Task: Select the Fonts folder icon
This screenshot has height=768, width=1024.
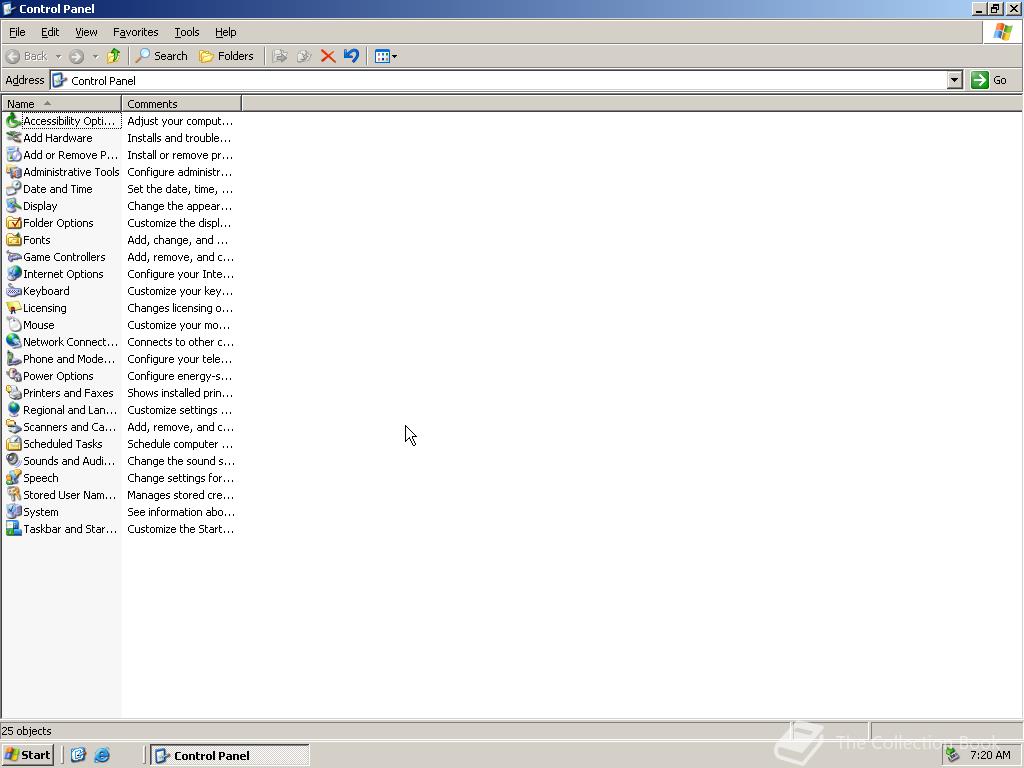Action: pos(13,240)
